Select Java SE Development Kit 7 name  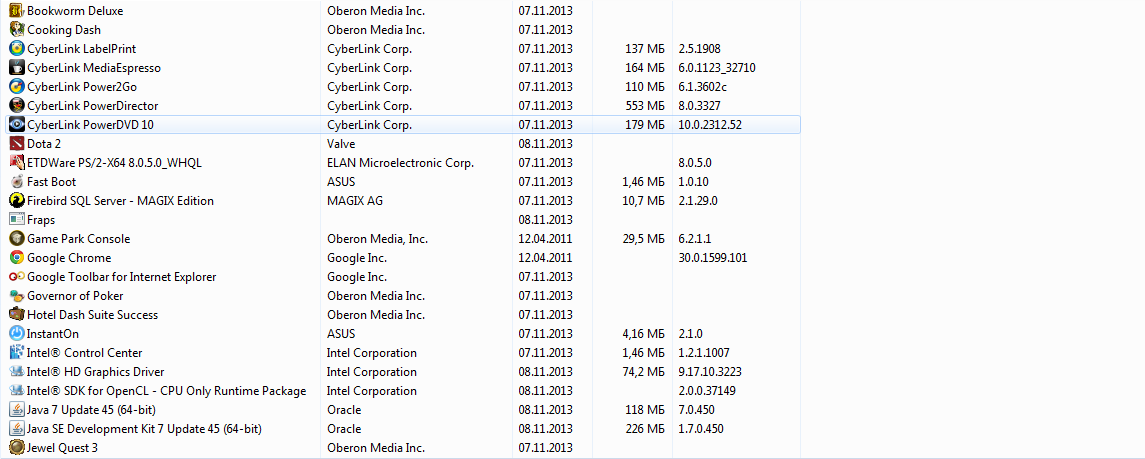[x=145, y=428]
